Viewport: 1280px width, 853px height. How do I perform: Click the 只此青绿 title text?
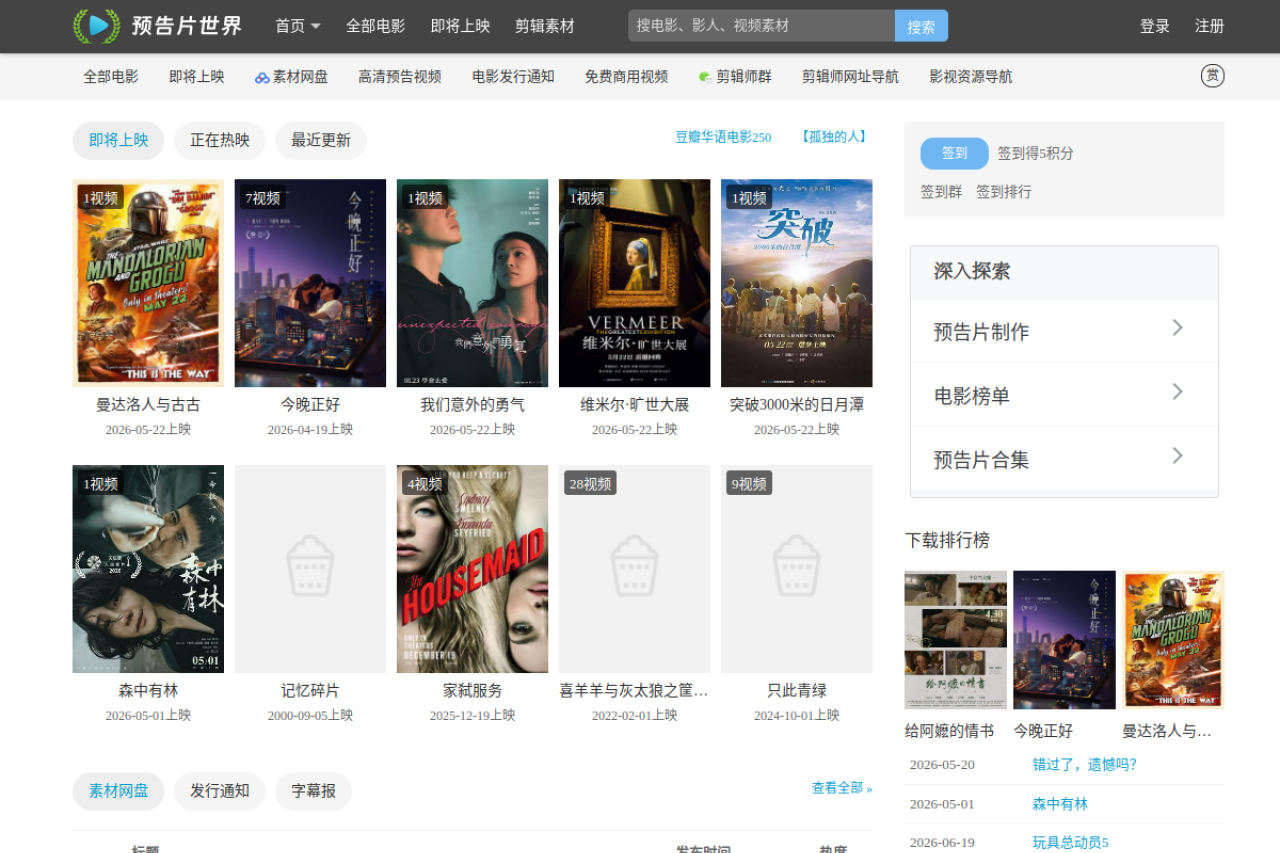click(796, 691)
